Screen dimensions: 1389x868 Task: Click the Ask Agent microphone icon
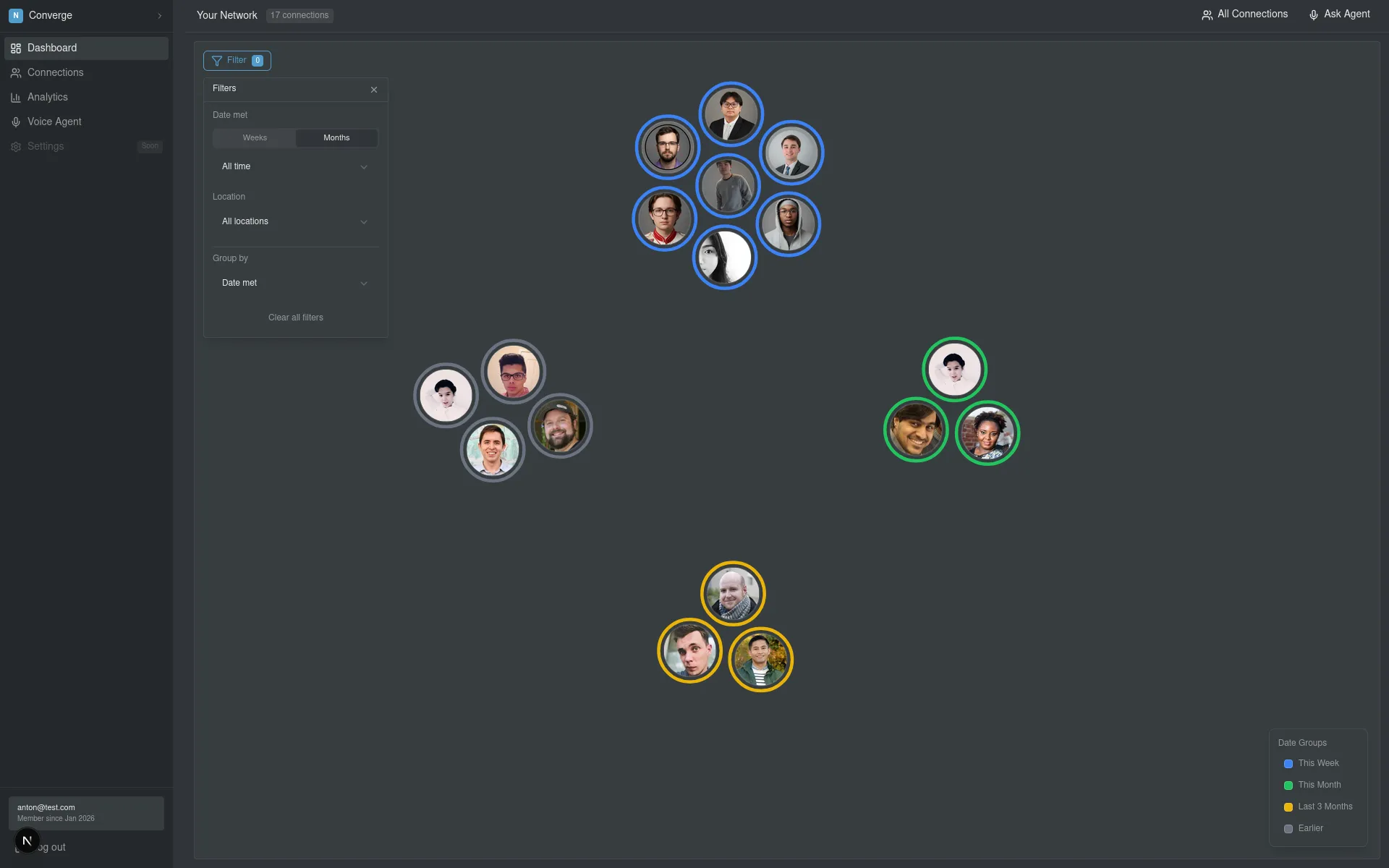1314,14
